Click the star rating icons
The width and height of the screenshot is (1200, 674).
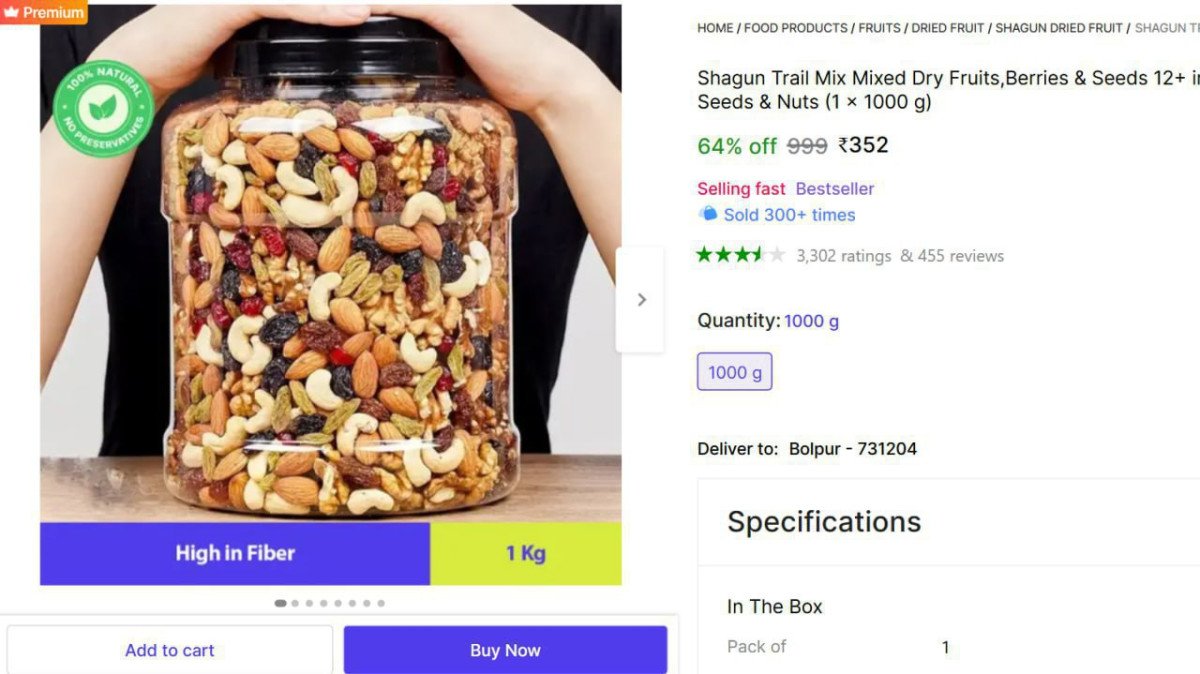(741, 255)
